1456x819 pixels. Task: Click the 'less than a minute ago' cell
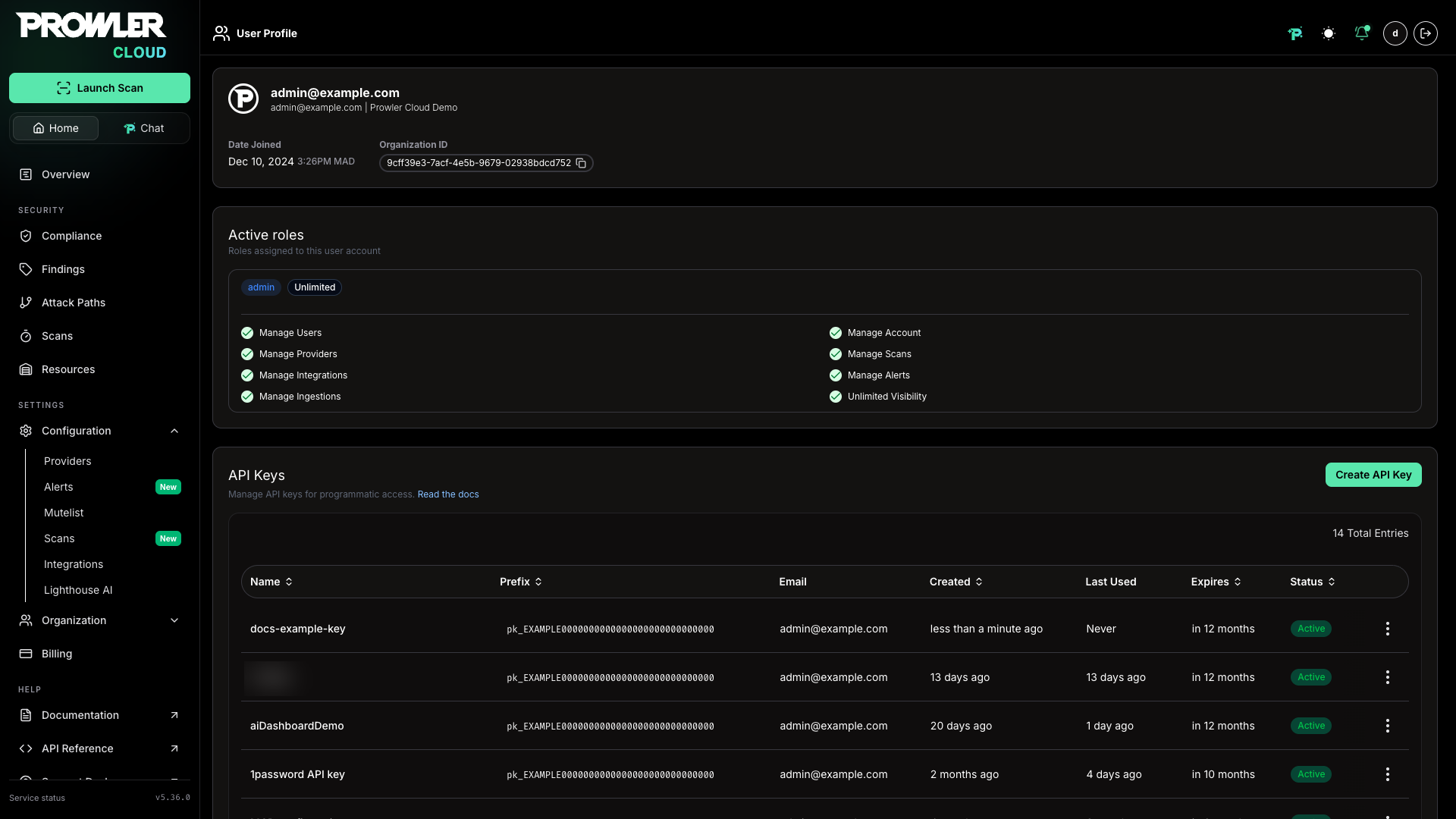[x=987, y=629]
